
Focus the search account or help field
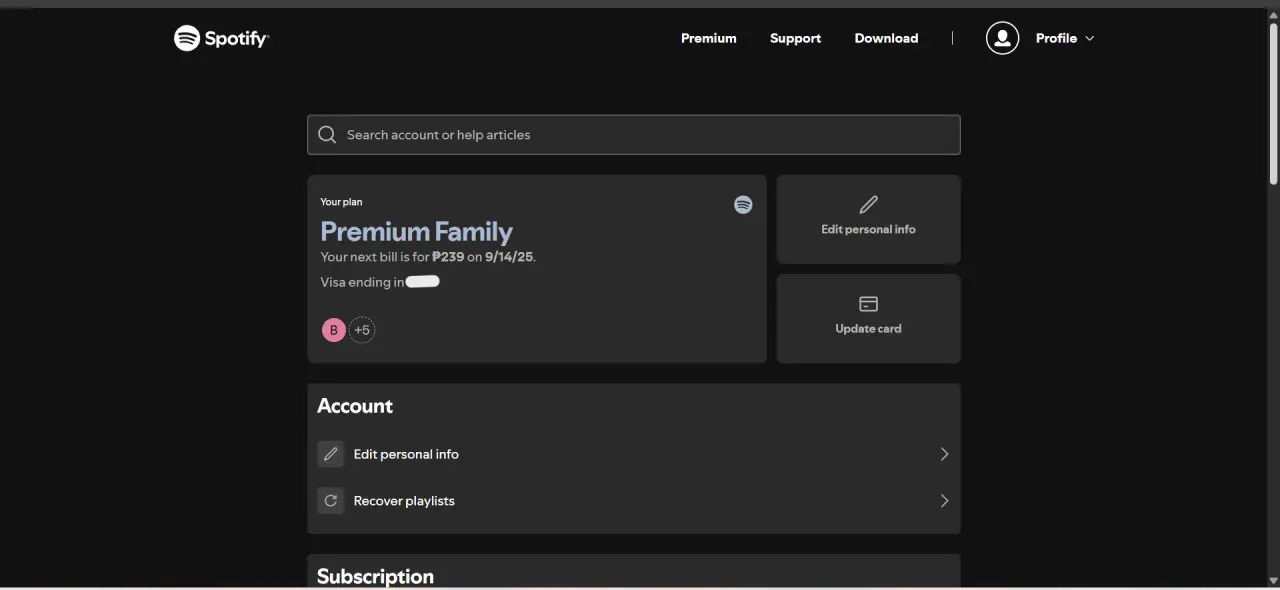[x=634, y=134]
